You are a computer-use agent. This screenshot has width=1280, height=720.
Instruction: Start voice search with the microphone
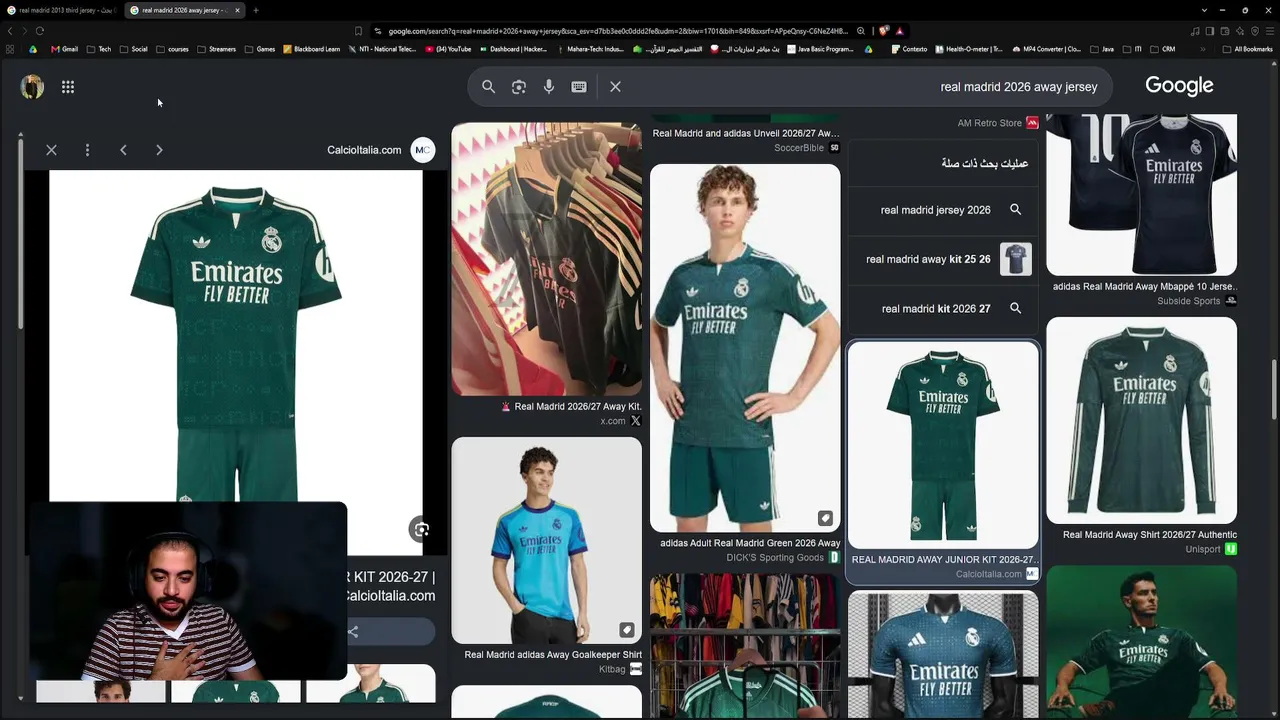coord(549,87)
